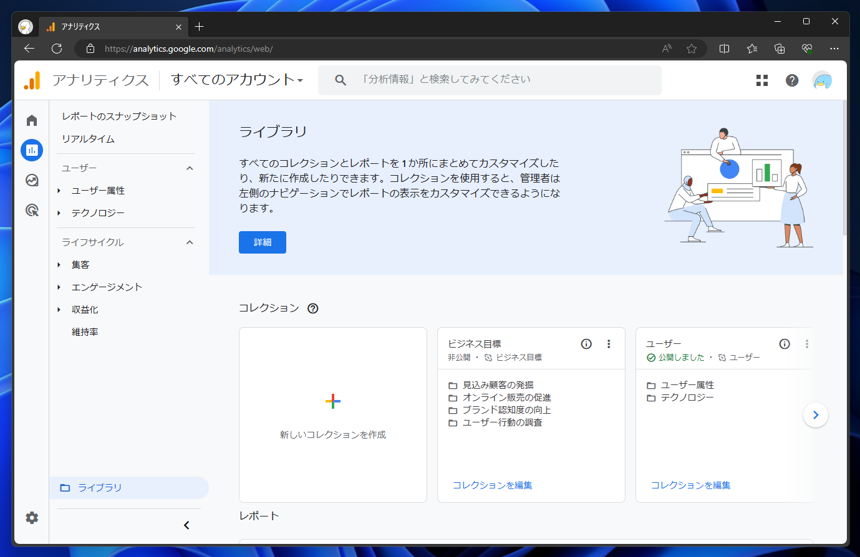Screen dimensions: 860x557
Task: Create new collection card
Action: [x=333, y=415]
